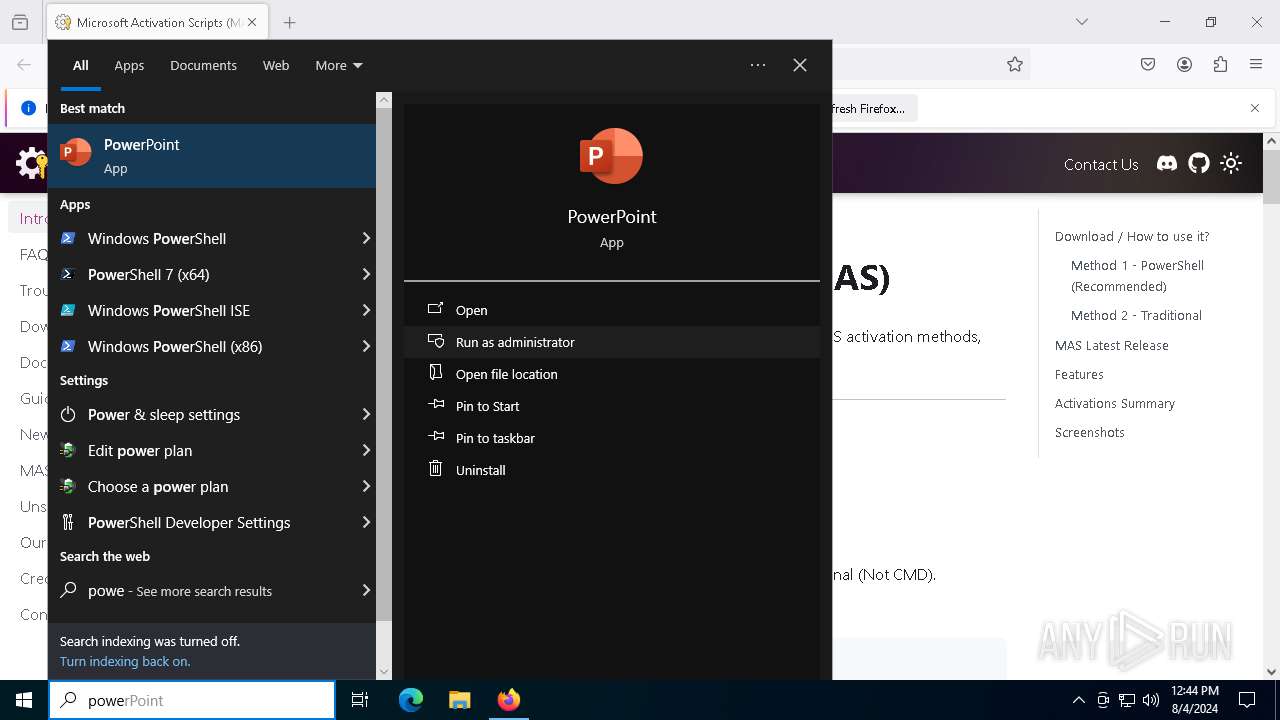Dismiss the refresh Firefox notification bar
Image resolution: width=1280 pixels, height=720 pixels.
(x=1255, y=108)
